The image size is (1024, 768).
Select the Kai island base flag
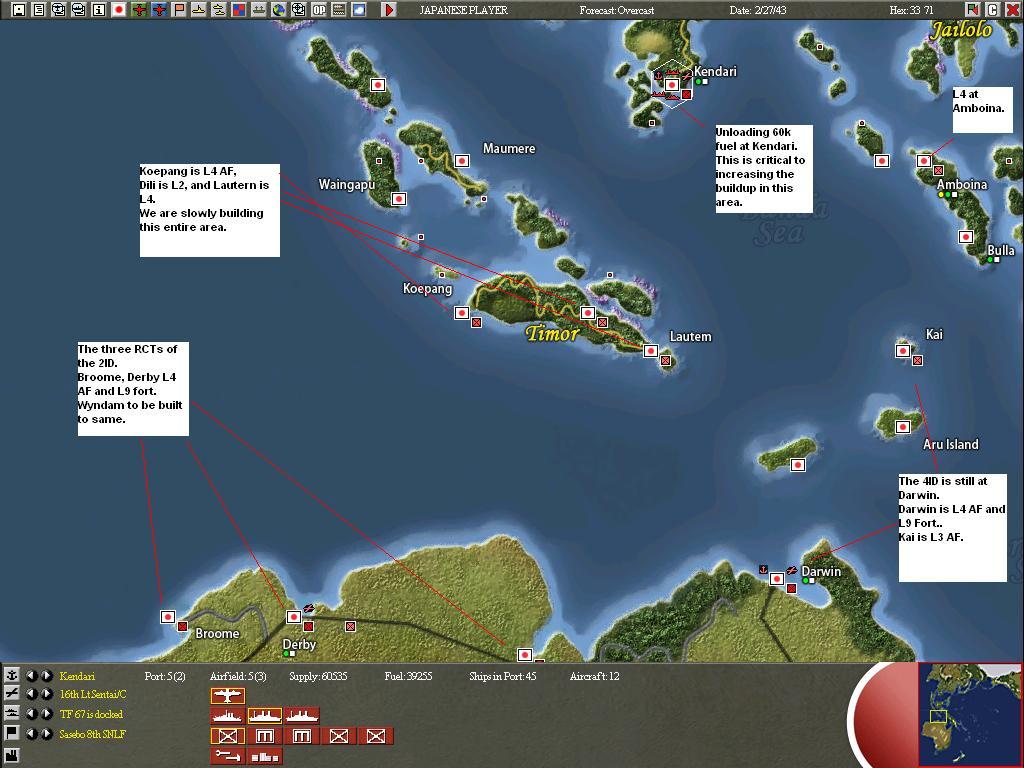point(903,351)
